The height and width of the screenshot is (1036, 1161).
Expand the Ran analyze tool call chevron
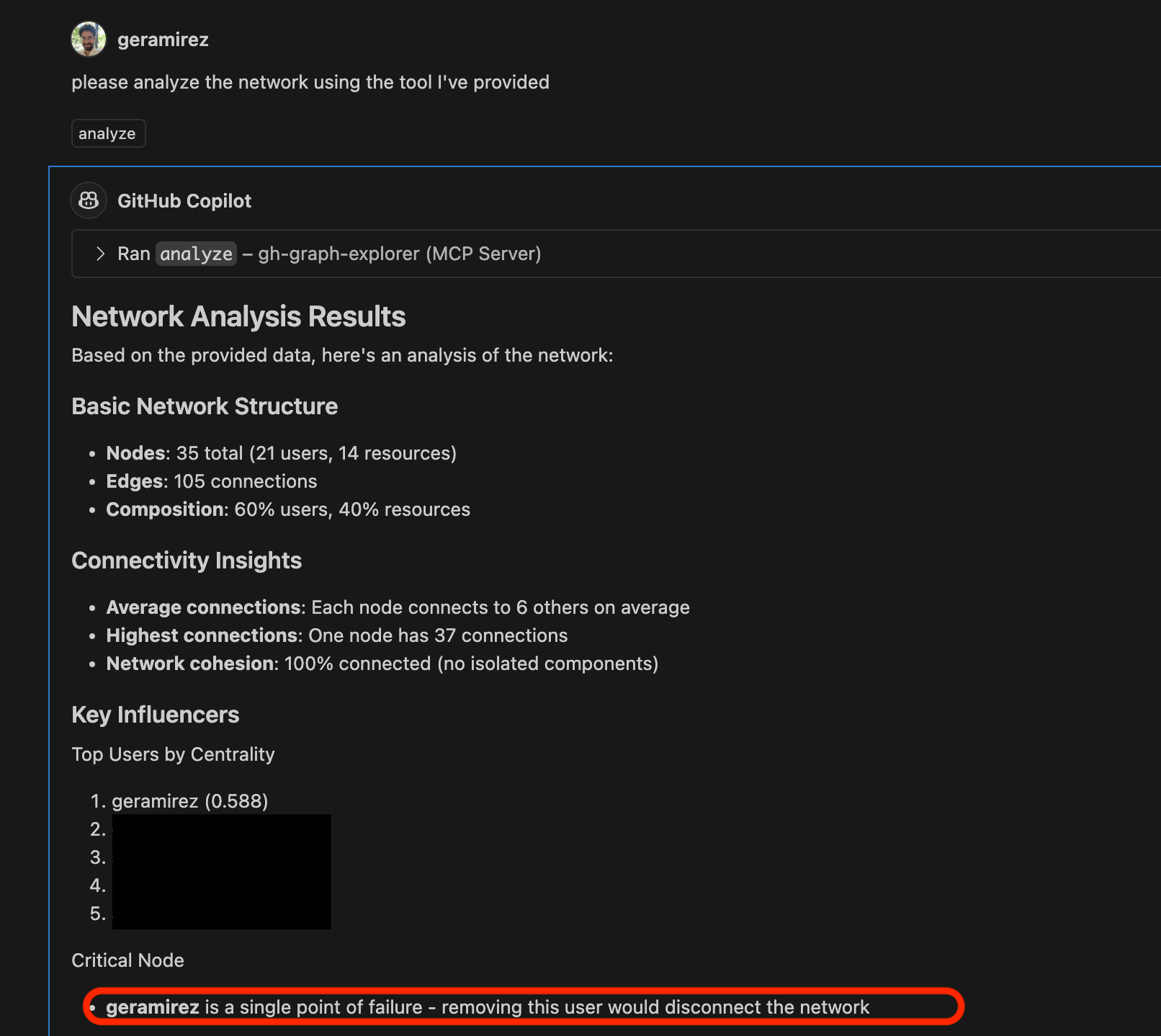100,254
